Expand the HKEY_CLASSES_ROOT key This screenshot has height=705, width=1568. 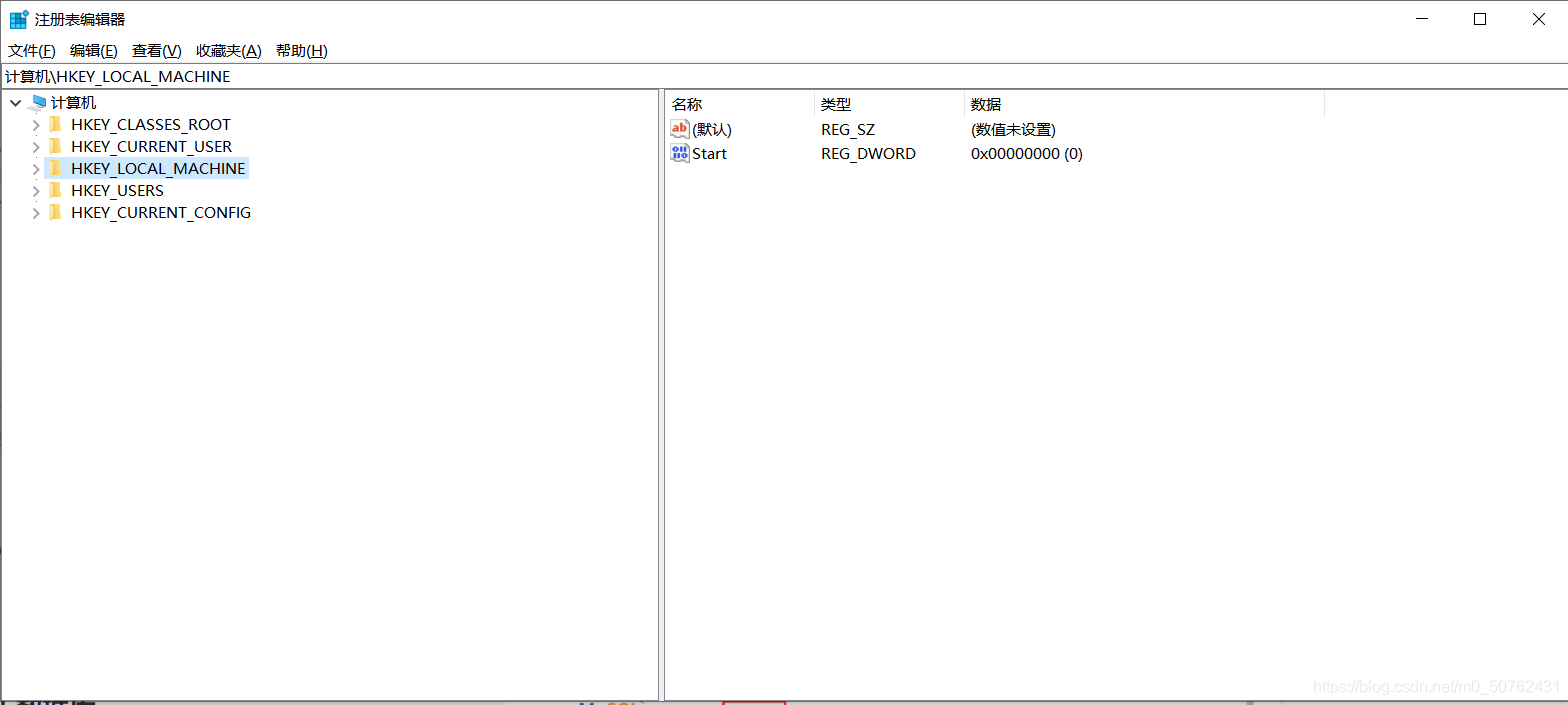coord(36,125)
